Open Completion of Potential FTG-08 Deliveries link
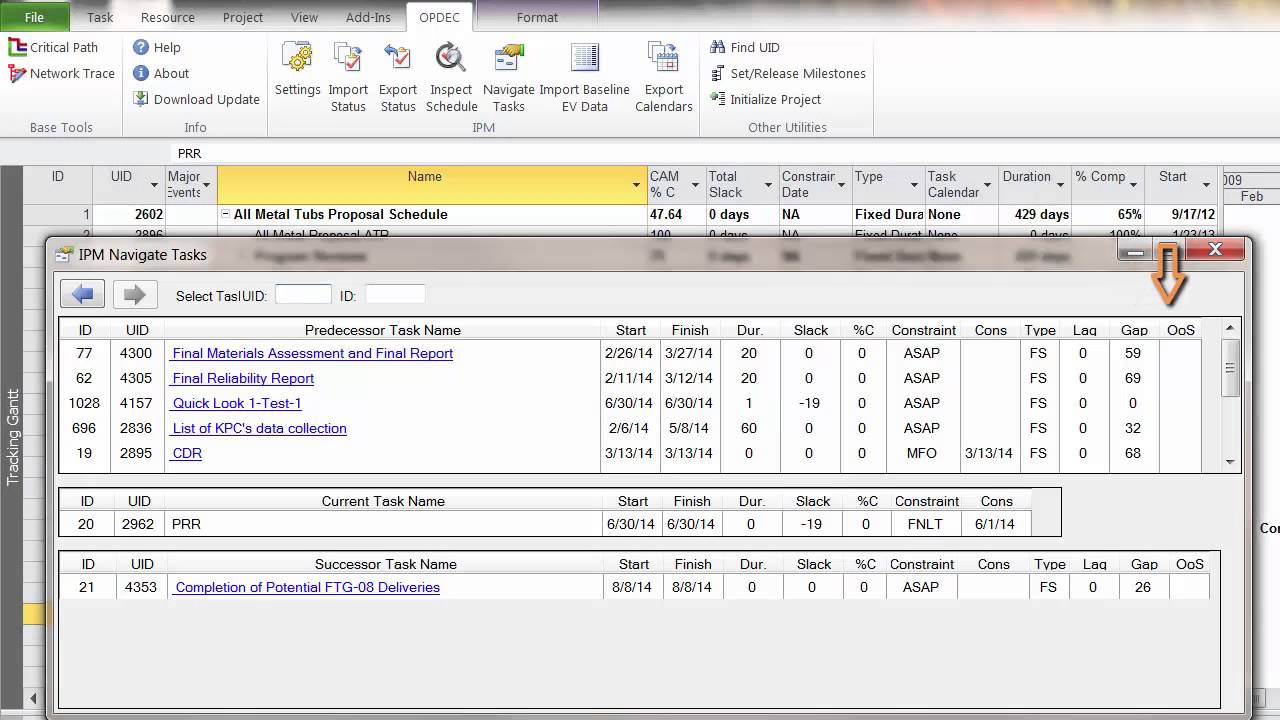The image size is (1280, 720). 307,587
